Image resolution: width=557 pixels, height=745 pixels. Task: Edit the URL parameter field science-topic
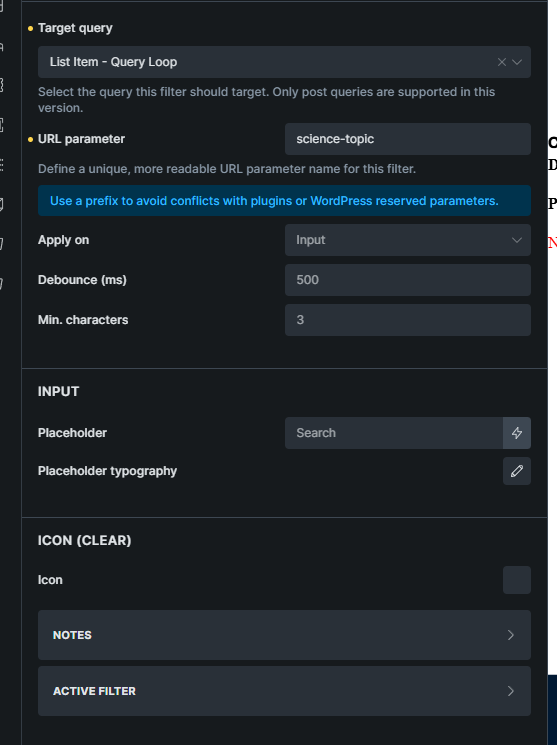408,139
